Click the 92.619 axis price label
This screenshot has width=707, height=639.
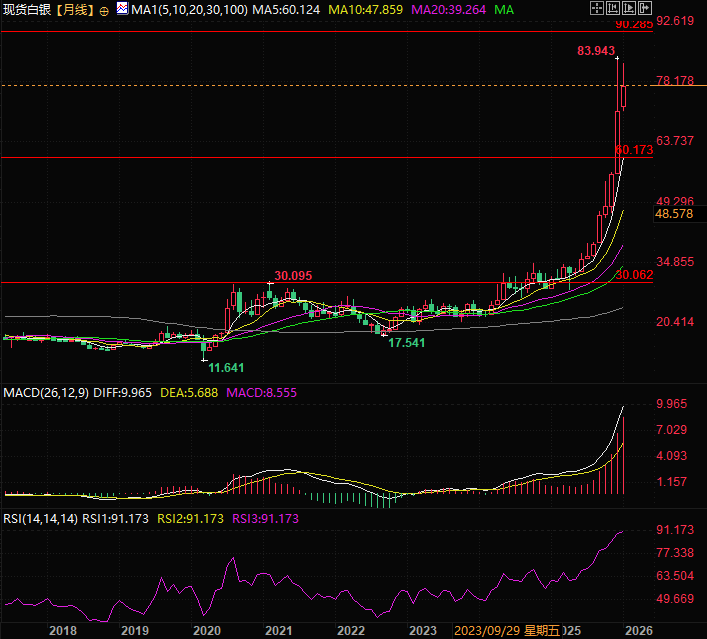(675, 21)
